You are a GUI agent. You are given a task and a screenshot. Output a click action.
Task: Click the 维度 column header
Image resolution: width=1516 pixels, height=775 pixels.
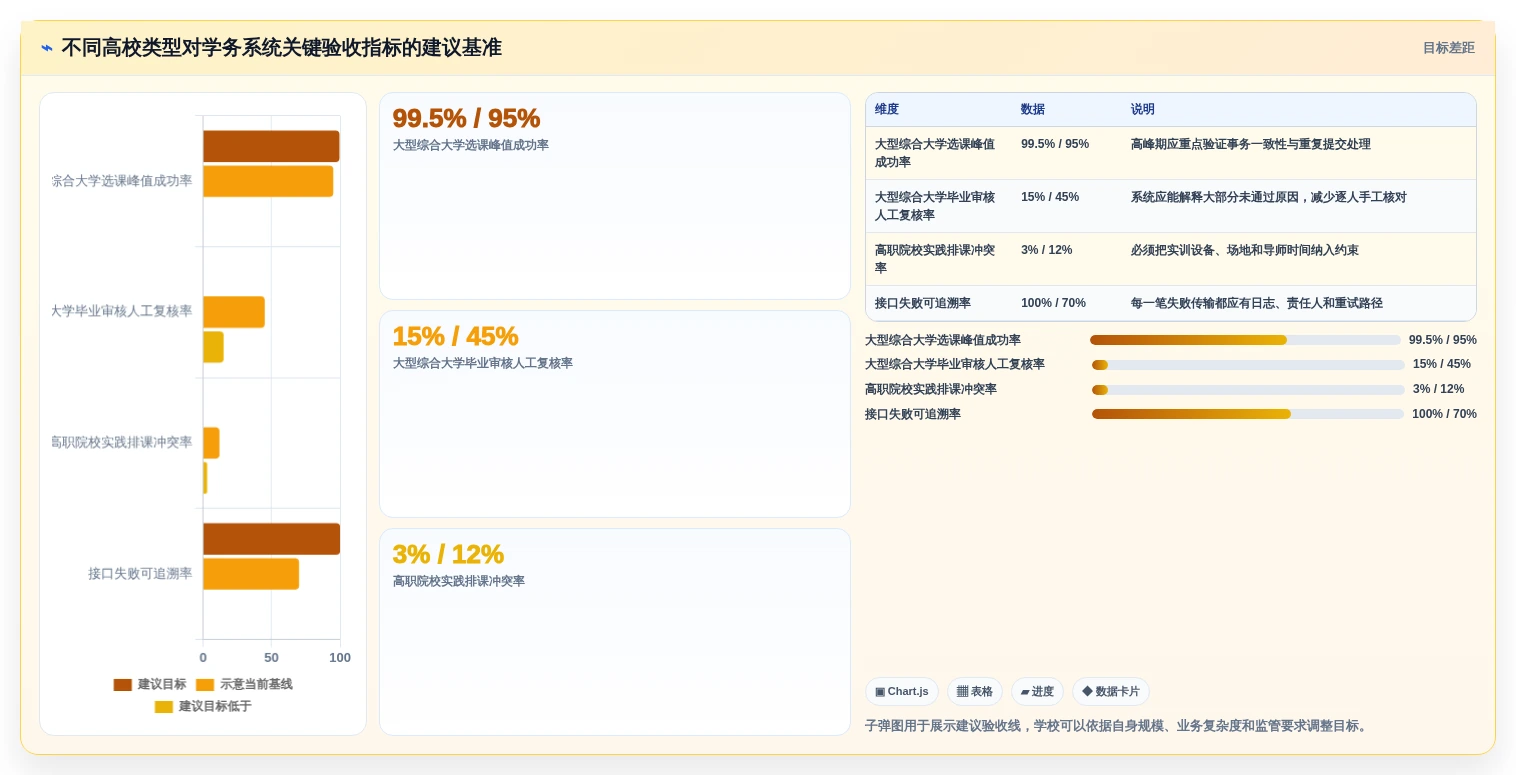[887, 110]
